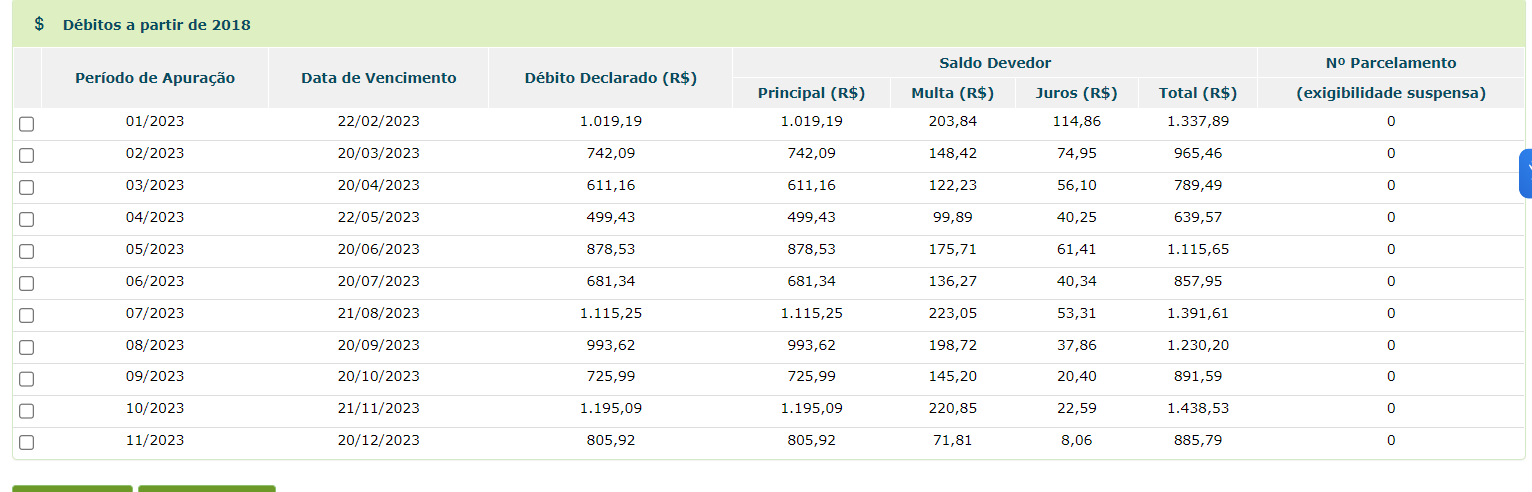This screenshot has height=492, width=1532.
Task: Click the dollar sign icon beside Débitos
Action: click(39, 24)
